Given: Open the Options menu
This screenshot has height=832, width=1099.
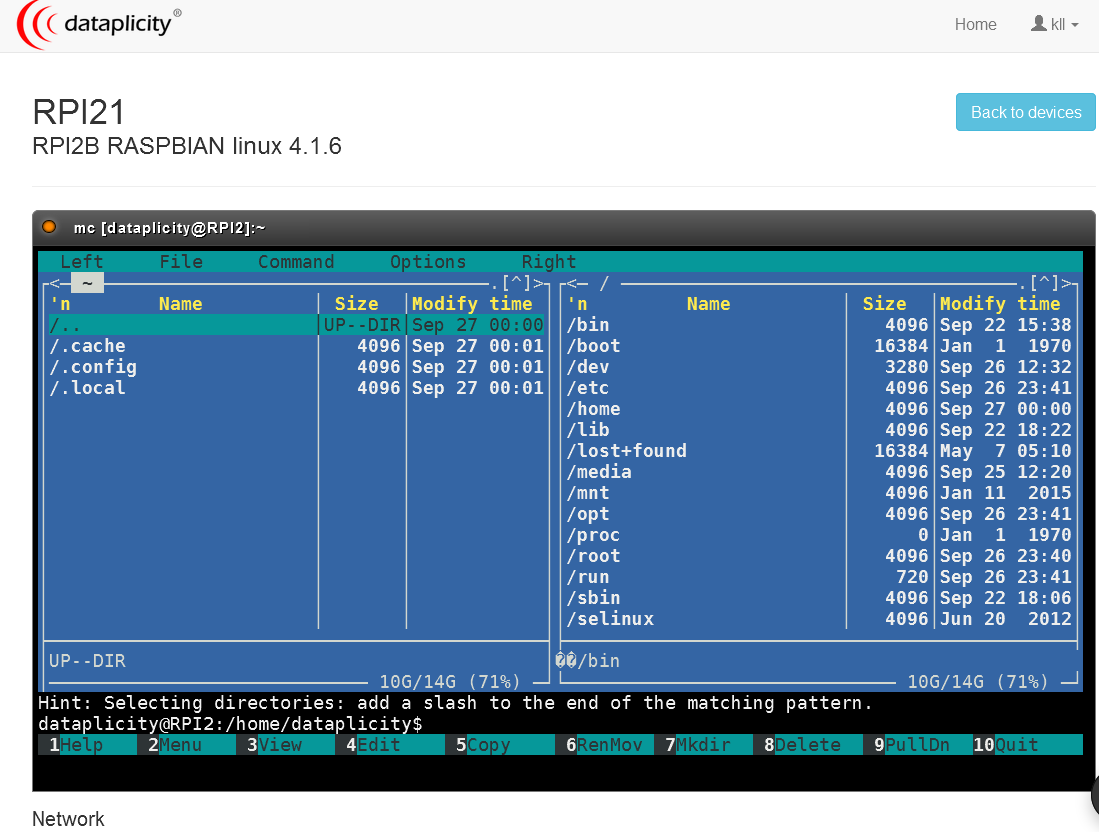Looking at the screenshot, I should pos(428,262).
